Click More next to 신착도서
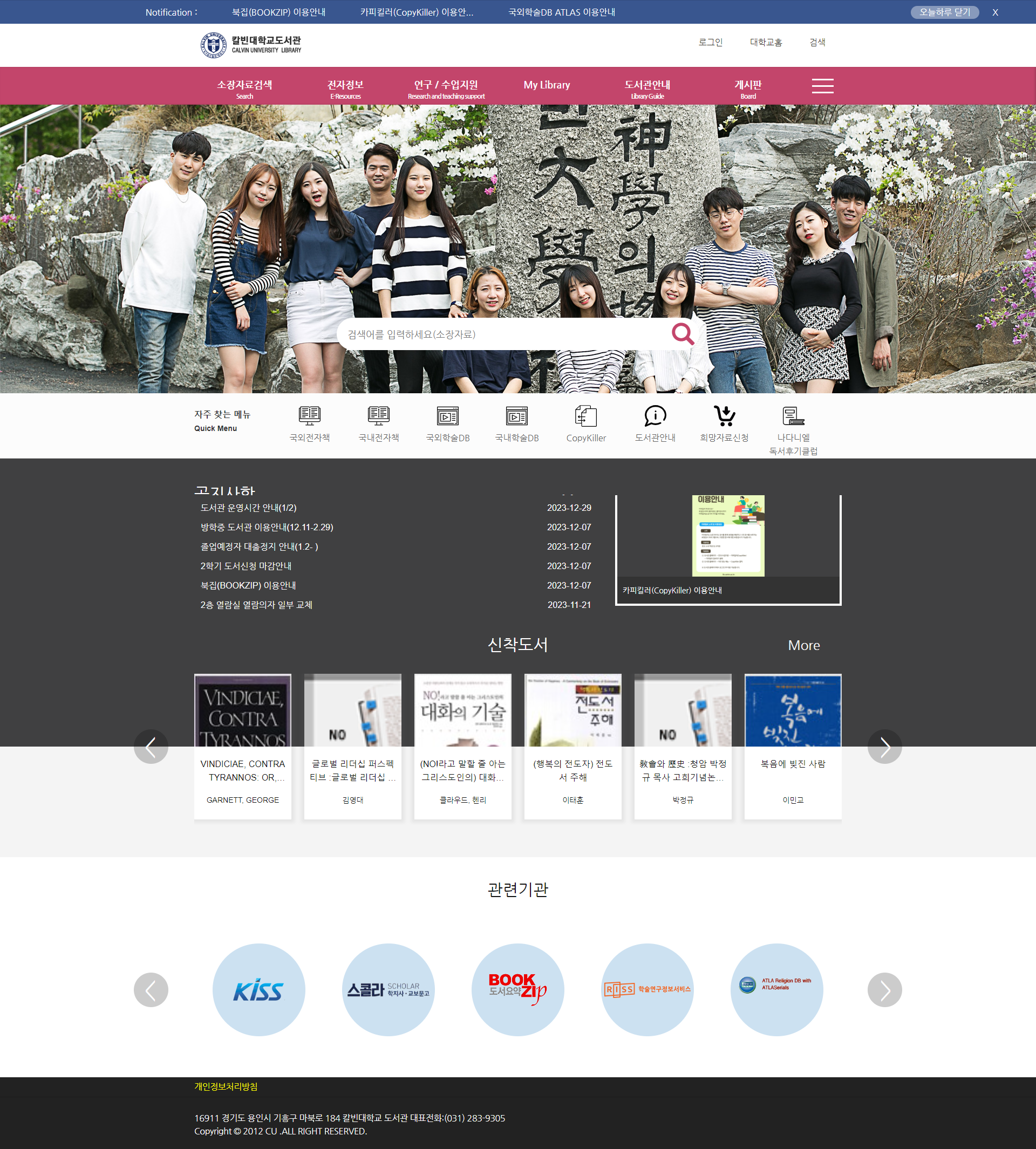This screenshot has height=1149, width=1036. 803,645
